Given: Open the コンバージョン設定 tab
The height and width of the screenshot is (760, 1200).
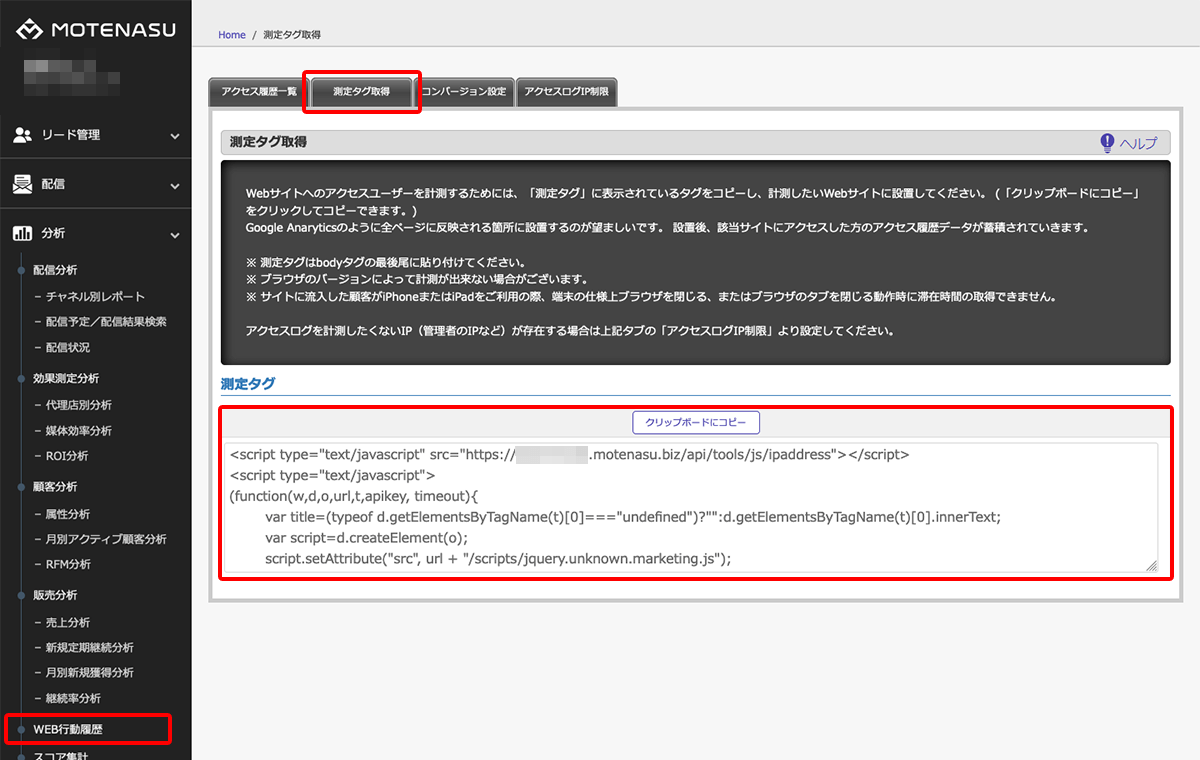Looking at the screenshot, I should (464, 92).
